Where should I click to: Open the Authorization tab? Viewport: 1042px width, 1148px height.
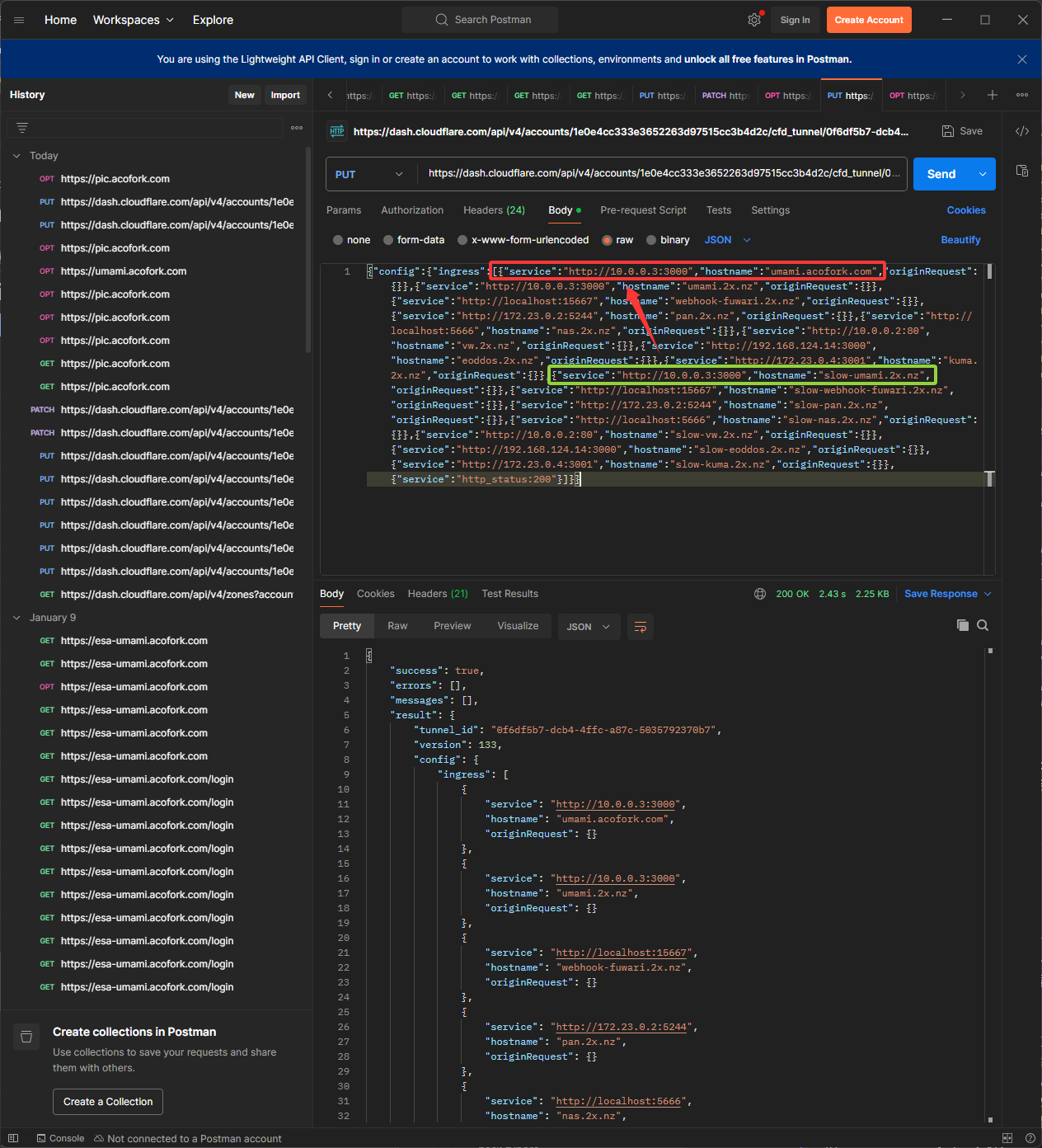pyautogui.click(x=412, y=210)
